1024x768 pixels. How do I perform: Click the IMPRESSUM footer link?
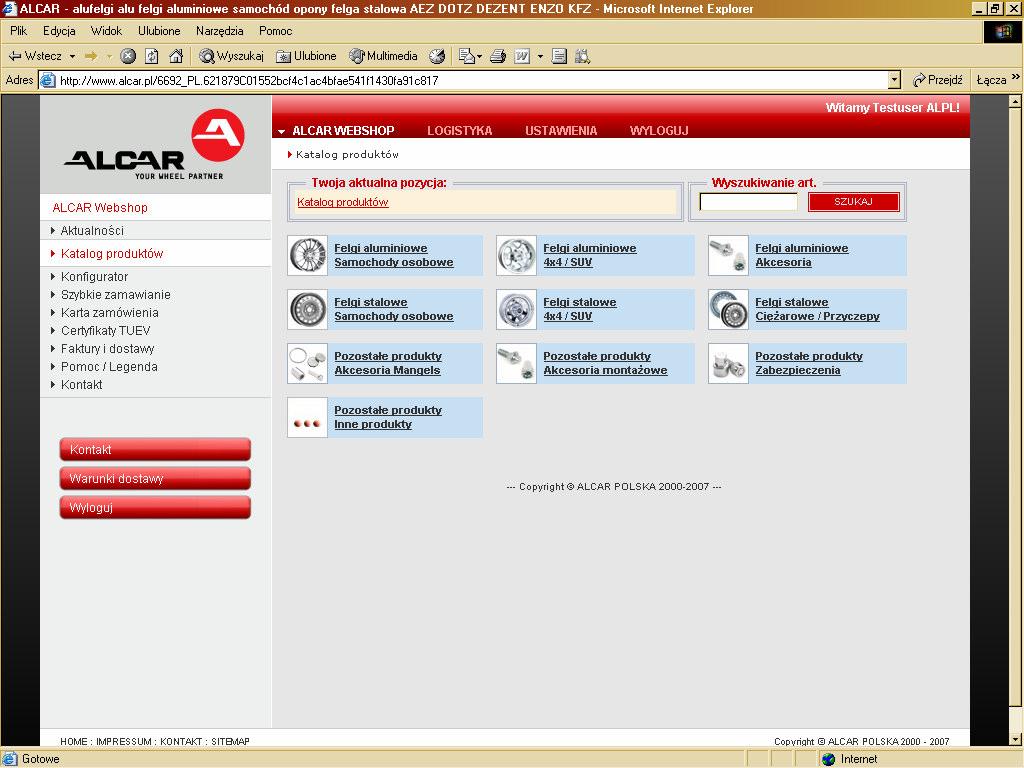(123, 741)
